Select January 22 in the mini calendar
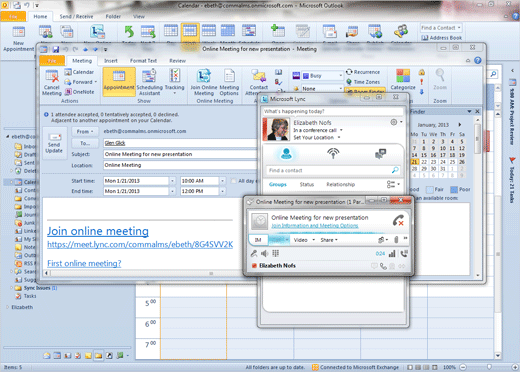This screenshot has width=520, height=372. tap(424, 162)
